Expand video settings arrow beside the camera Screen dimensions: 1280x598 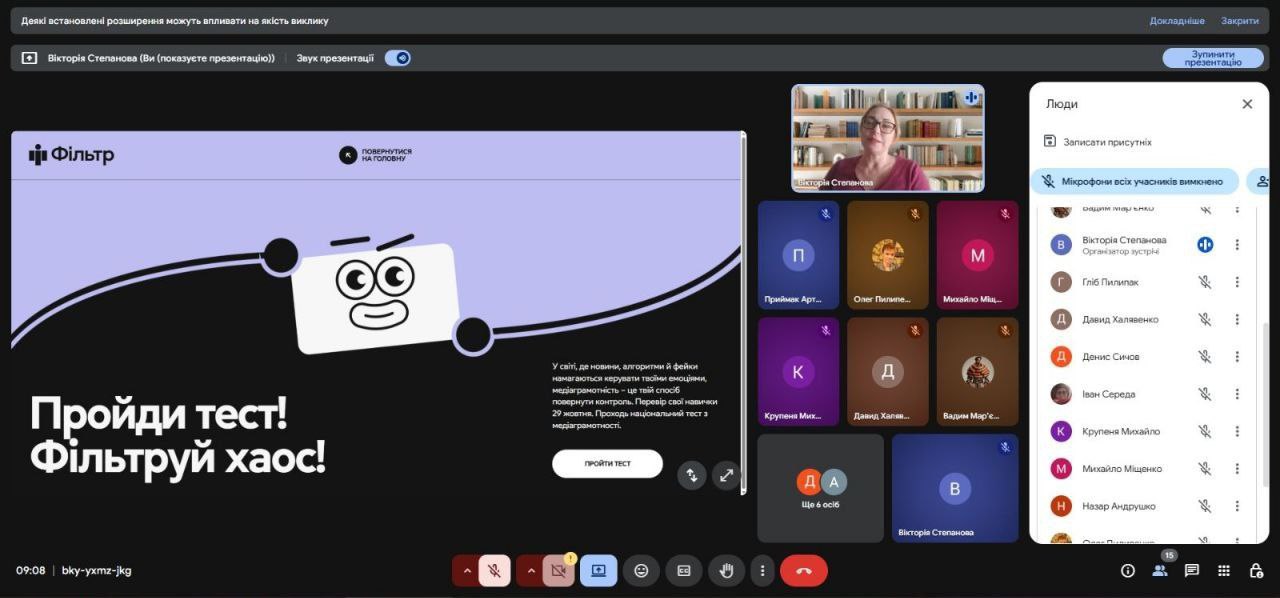coord(530,570)
